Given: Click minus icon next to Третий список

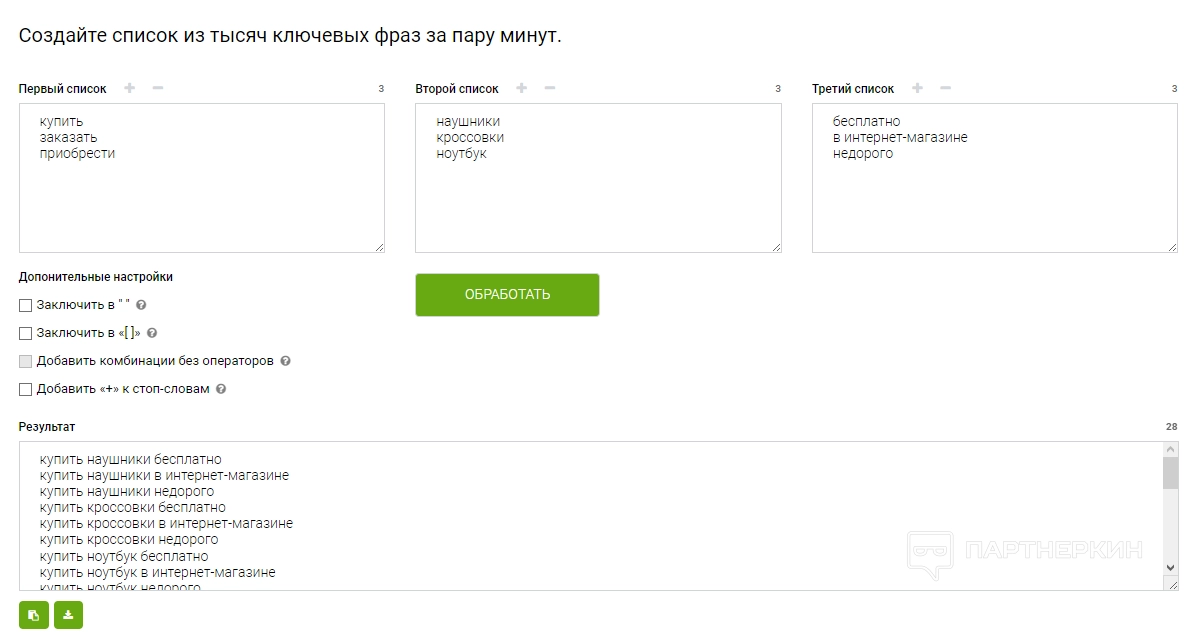Looking at the screenshot, I should tap(946, 89).
